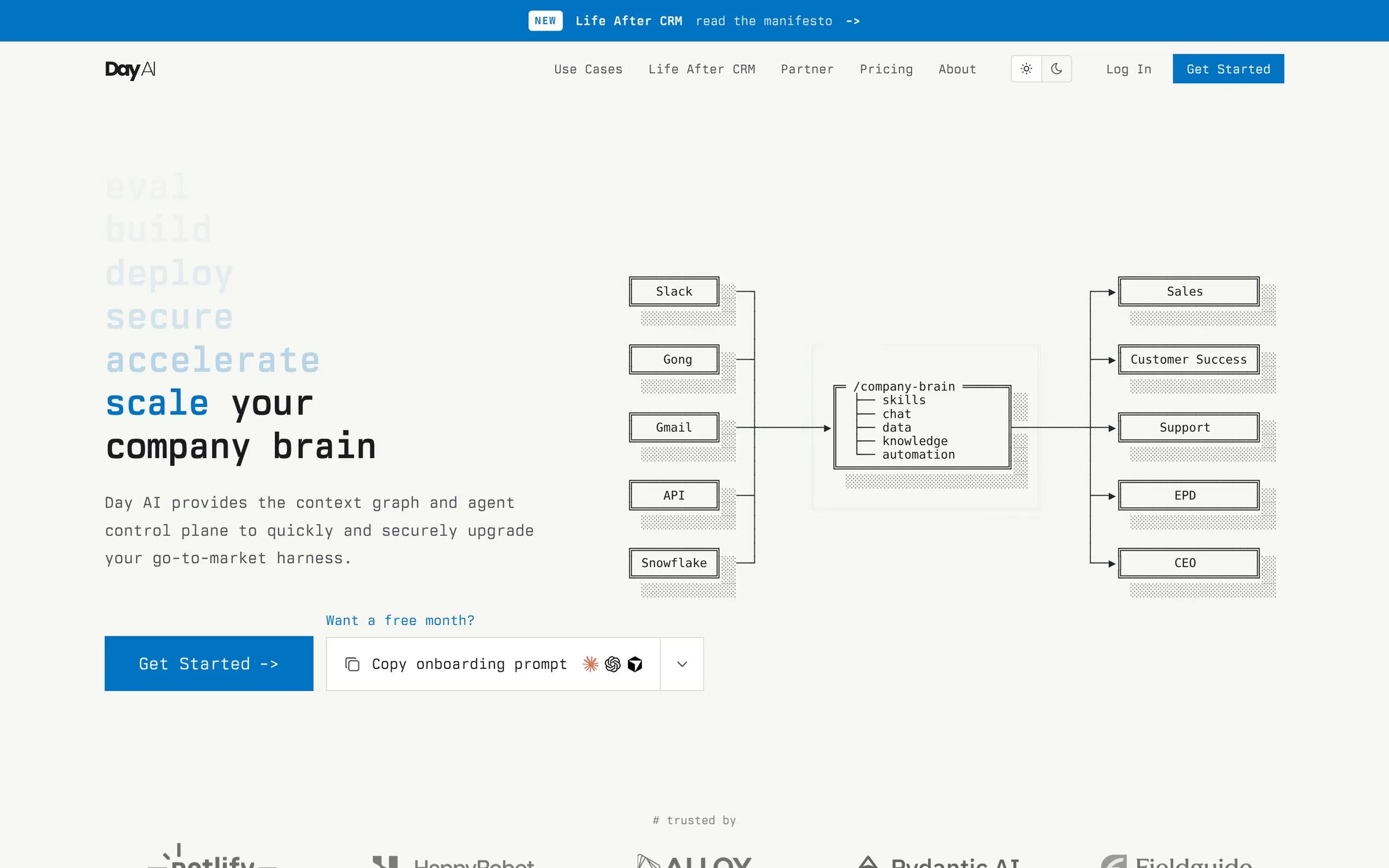Click the 'knowledge' tree entry
1389x868 pixels.
pyautogui.click(x=915, y=441)
